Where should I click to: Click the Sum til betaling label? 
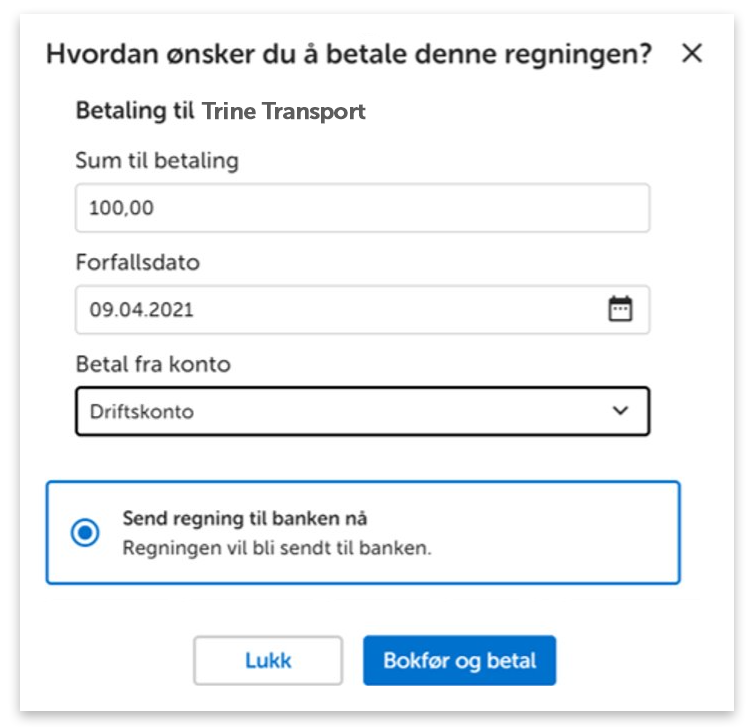[x=157, y=160]
